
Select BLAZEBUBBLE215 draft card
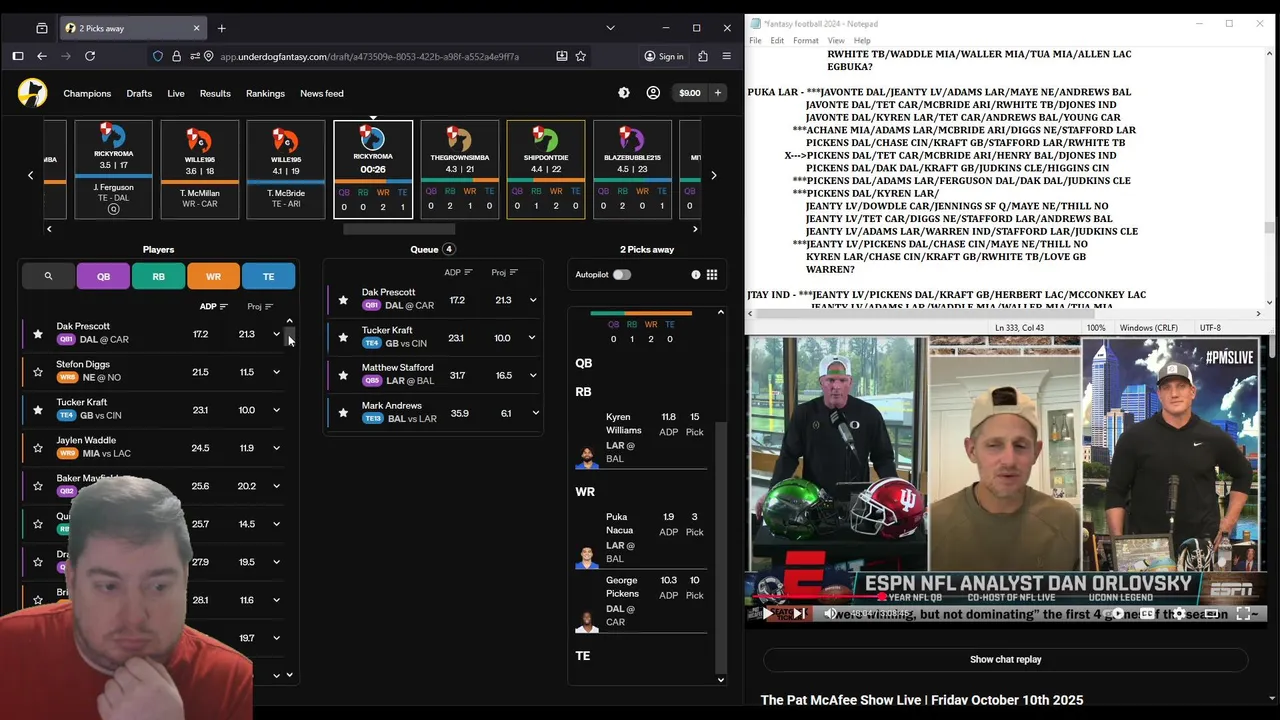[x=632, y=169]
